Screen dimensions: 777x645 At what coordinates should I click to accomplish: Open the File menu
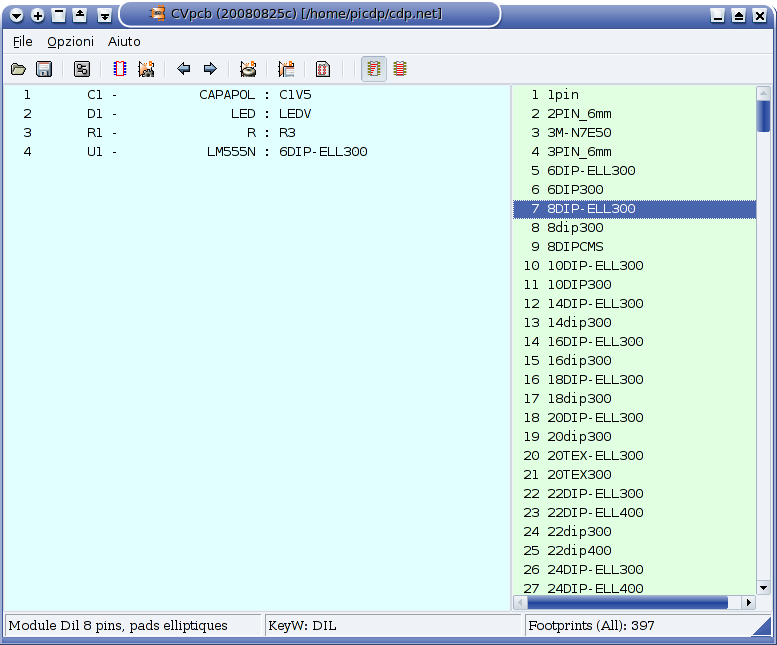(23, 42)
